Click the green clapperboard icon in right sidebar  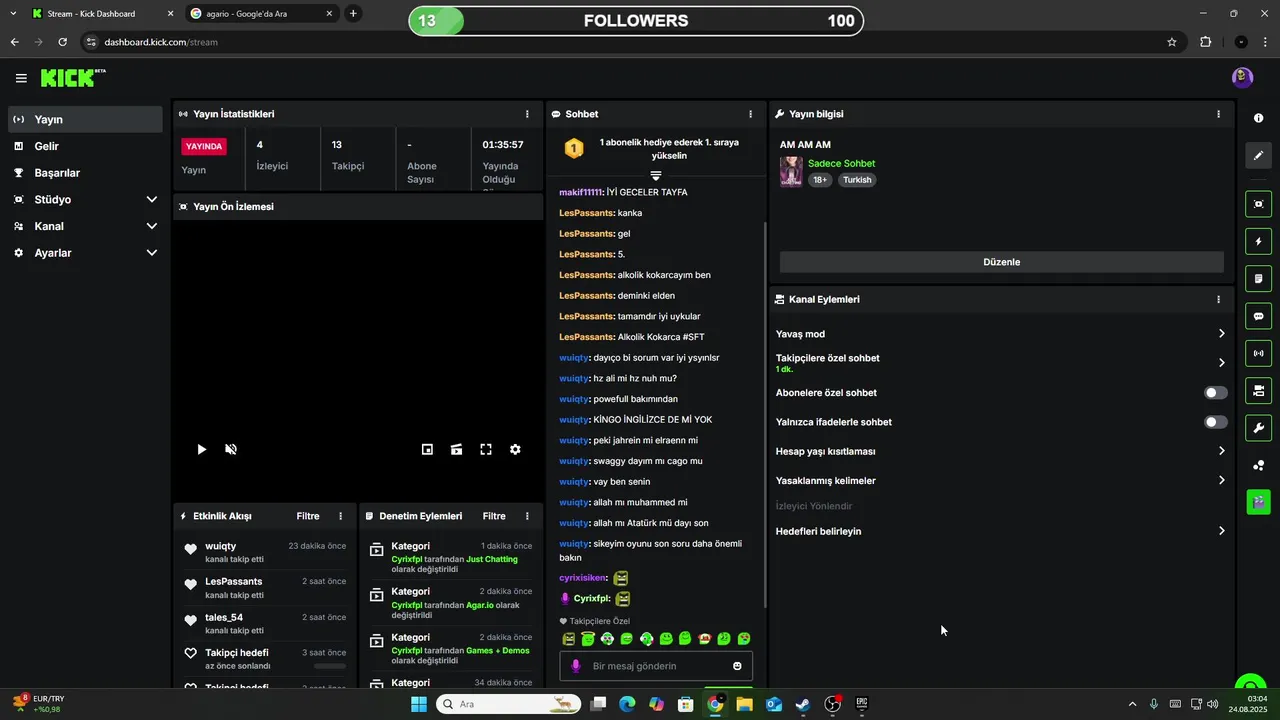(1258, 502)
